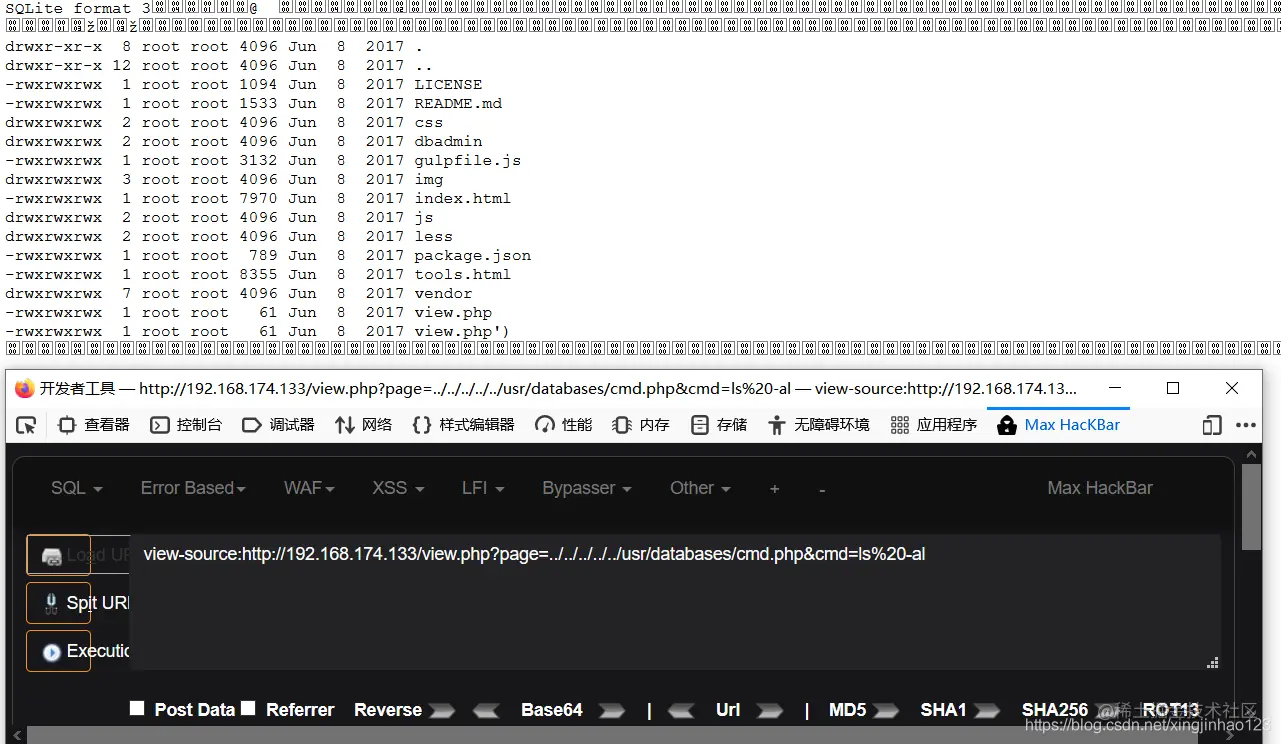Viewport: 1281px width, 744px height.
Task: Expand the SQL dropdown in HackBar
Action: coord(77,488)
